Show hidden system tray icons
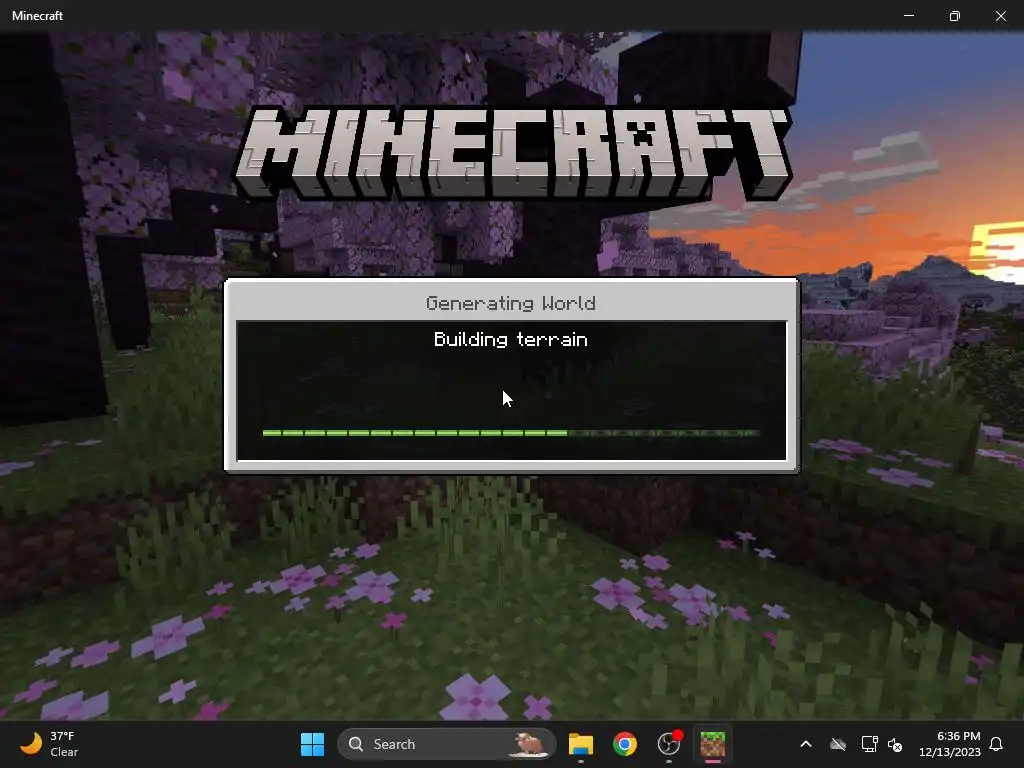This screenshot has height=768, width=1024. (x=806, y=744)
